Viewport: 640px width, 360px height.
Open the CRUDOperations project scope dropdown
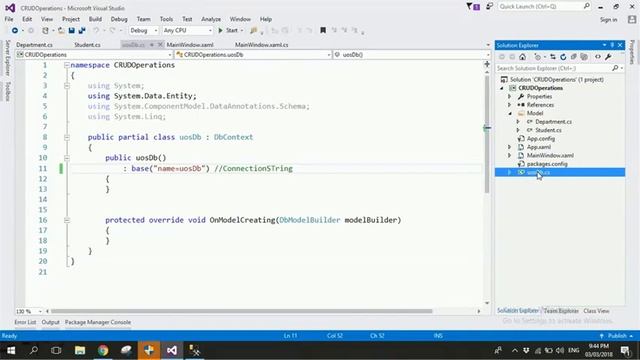point(94,55)
